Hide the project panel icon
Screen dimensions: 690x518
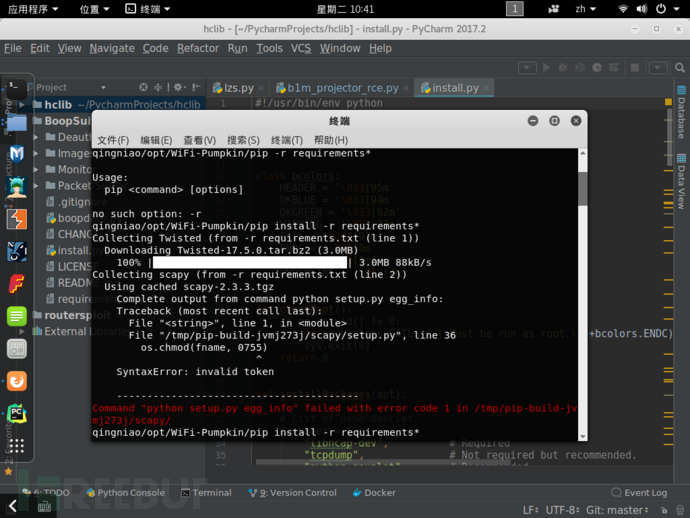[196, 87]
